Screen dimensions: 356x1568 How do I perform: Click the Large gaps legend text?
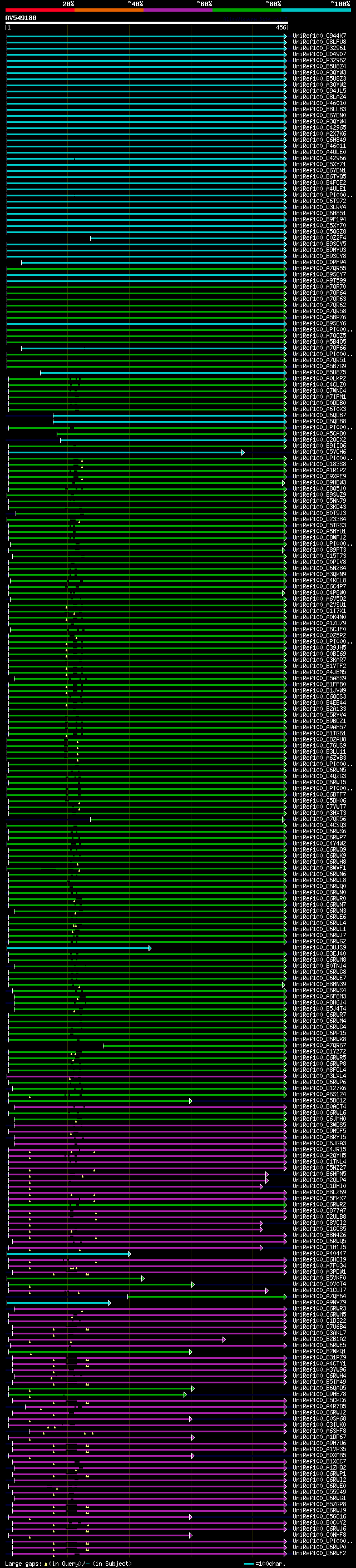23,1564
